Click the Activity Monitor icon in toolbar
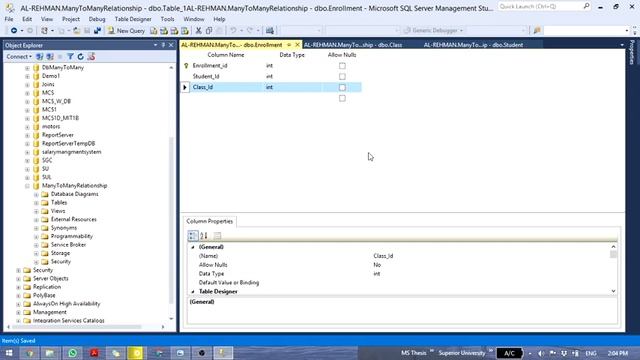 [270, 31]
